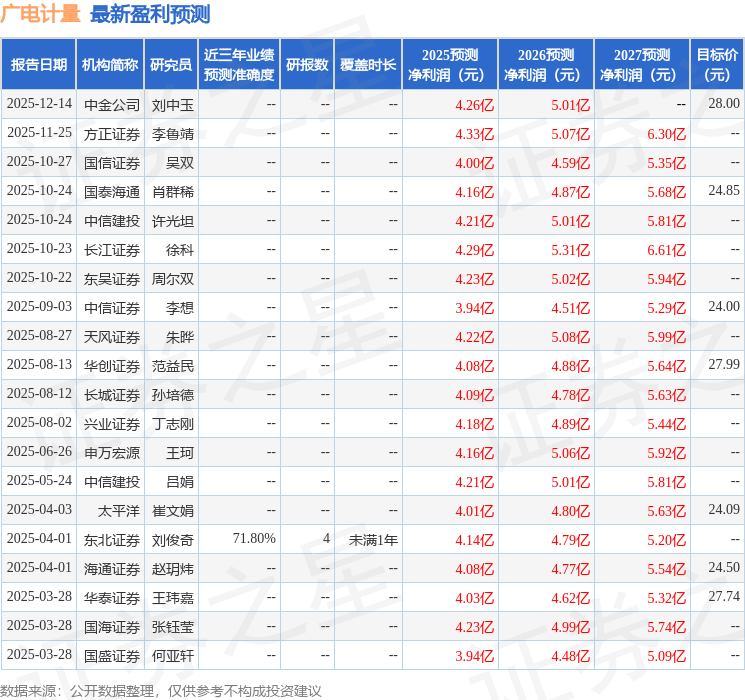The image size is (745, 700).
Task: Click the 报告日期 column header
Action: point(38,64)
